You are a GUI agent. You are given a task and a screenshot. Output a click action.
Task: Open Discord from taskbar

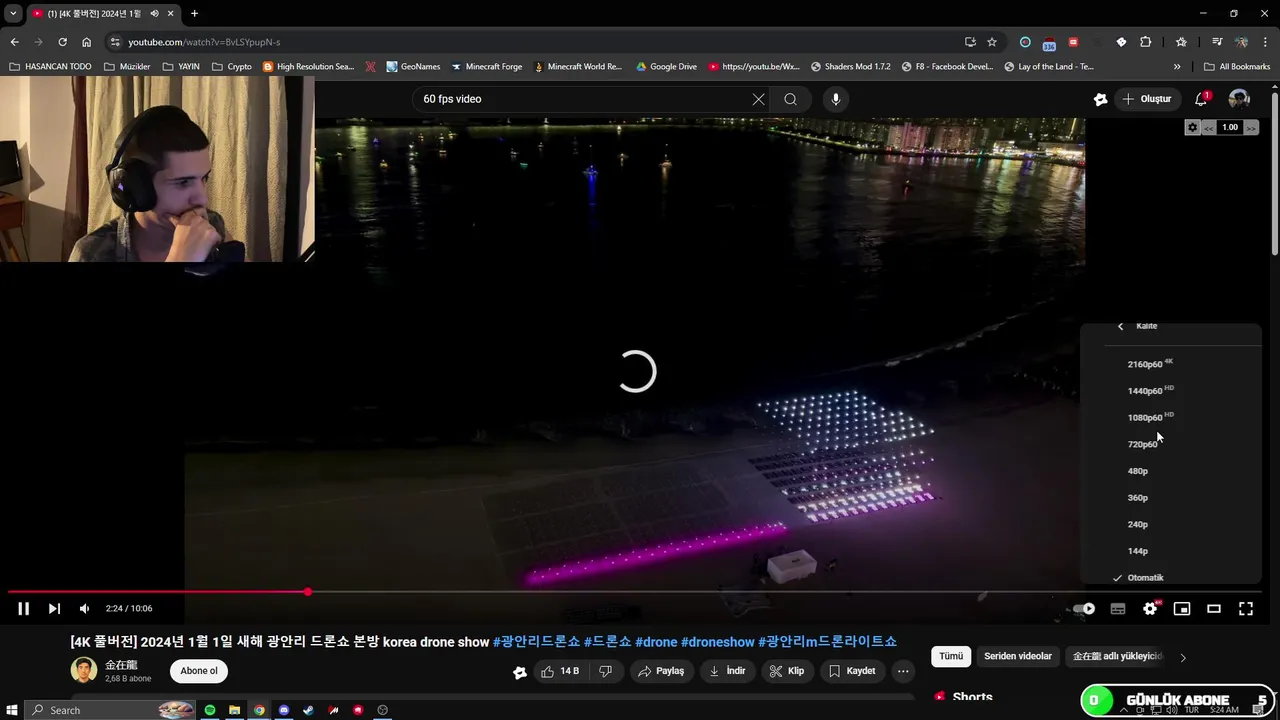[284, 710]
